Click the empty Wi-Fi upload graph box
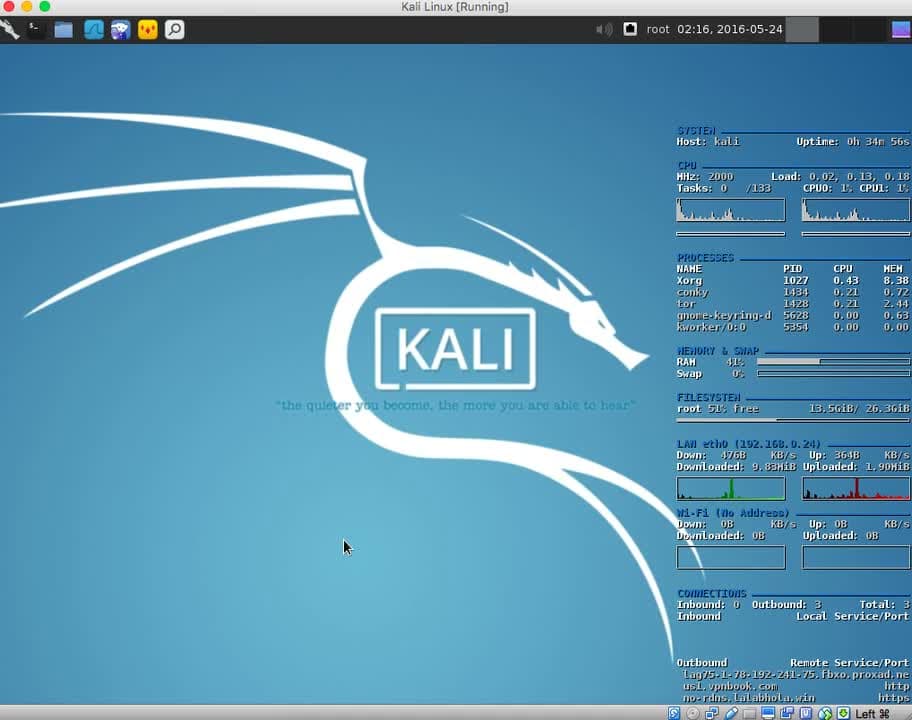Viewport: 912px width, 720px height. [x=856, y=557]
